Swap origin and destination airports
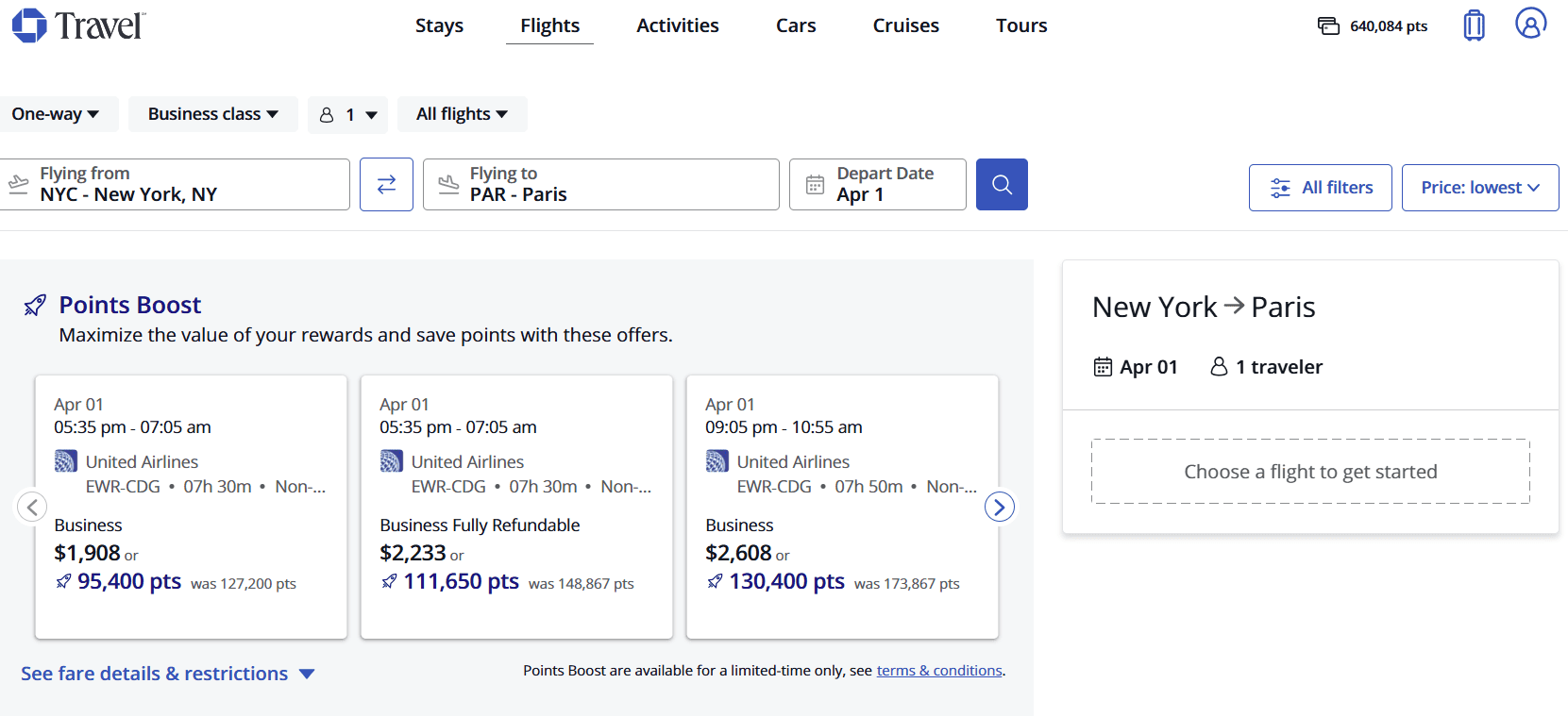This screenshot has width=1568, height=717. click(x=386, y=184)
